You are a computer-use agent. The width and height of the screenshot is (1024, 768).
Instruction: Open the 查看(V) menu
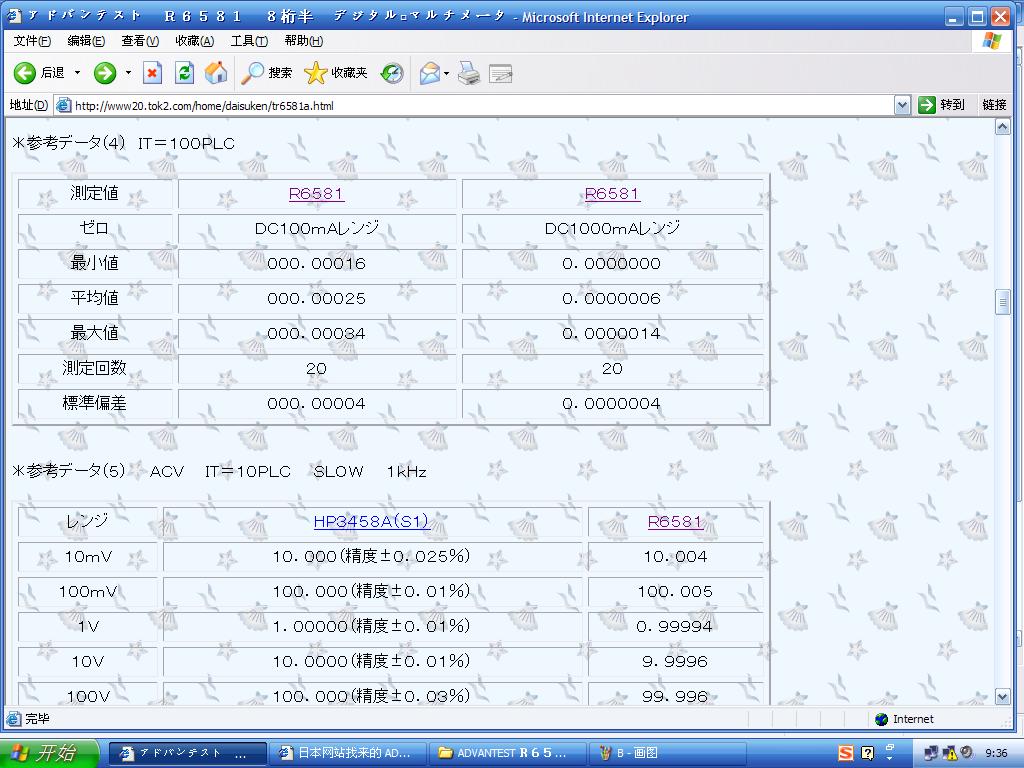(x=140, y=40)
